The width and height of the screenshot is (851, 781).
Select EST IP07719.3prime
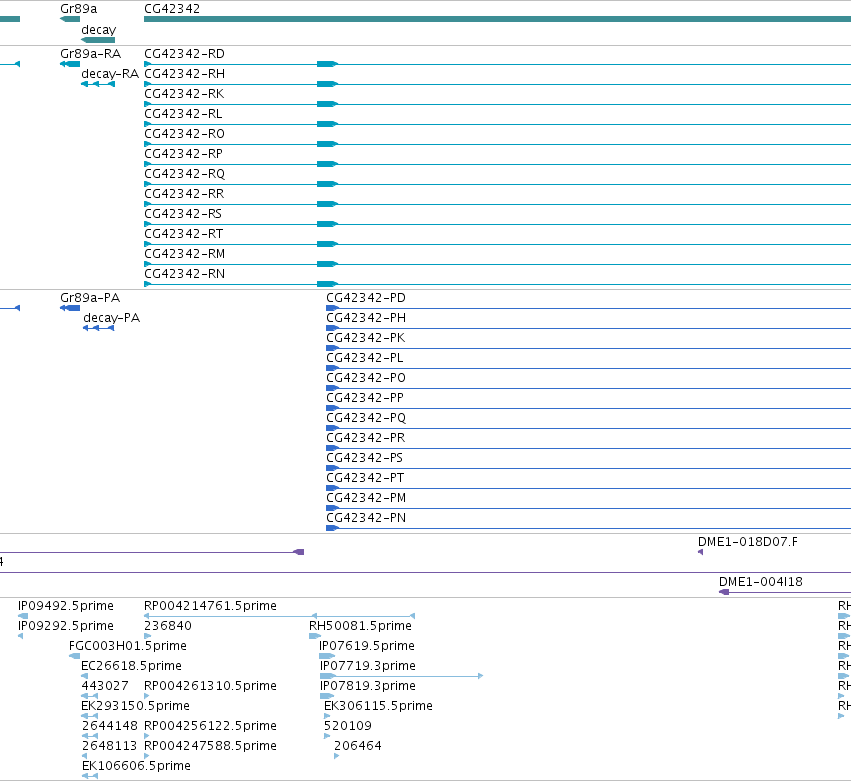click(368, 666)
